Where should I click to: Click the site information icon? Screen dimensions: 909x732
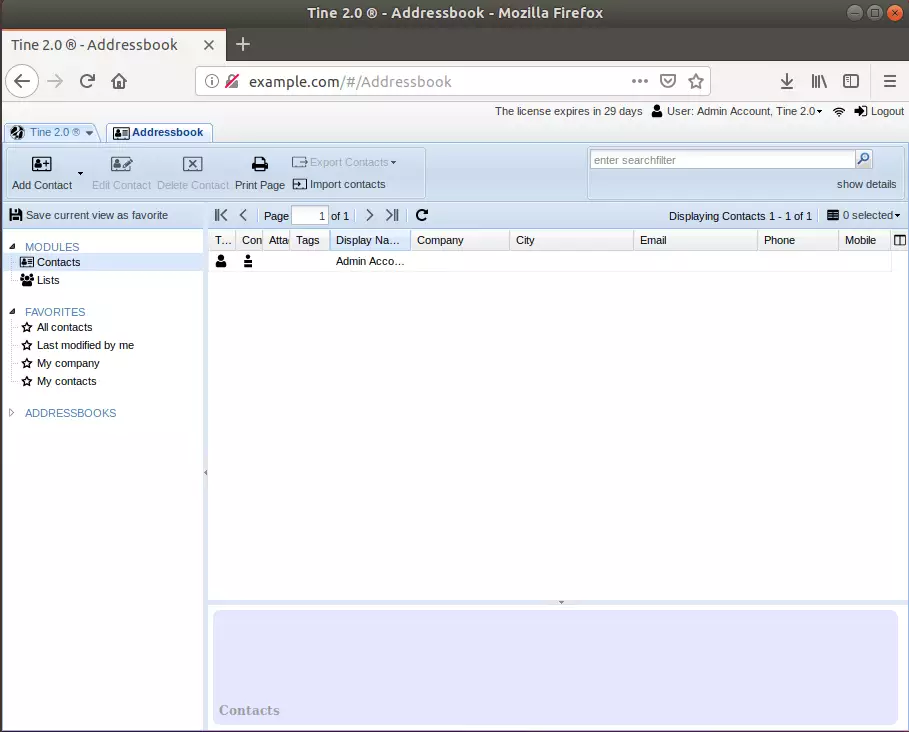tap(212, 81)
